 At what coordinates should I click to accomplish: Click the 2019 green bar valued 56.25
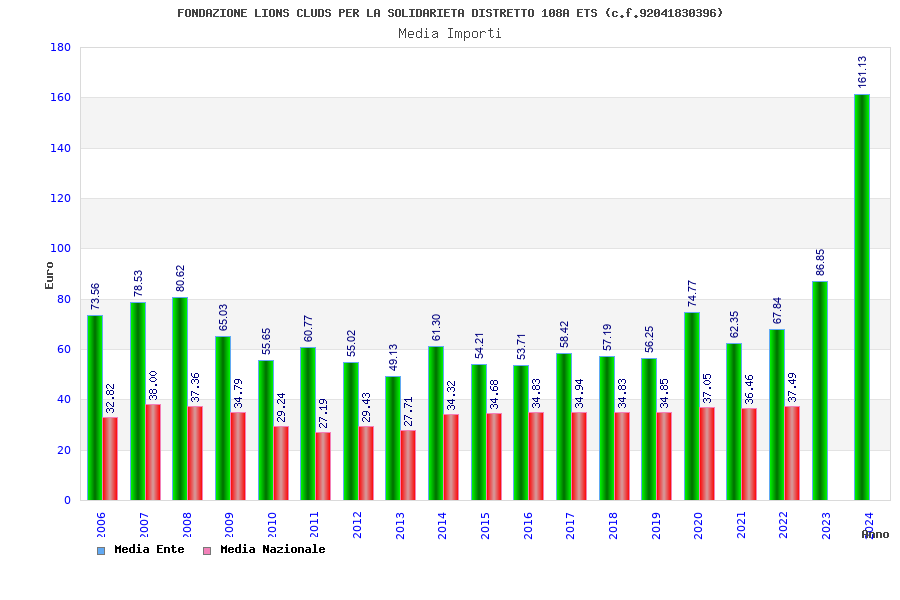click(x=649, y=429)
